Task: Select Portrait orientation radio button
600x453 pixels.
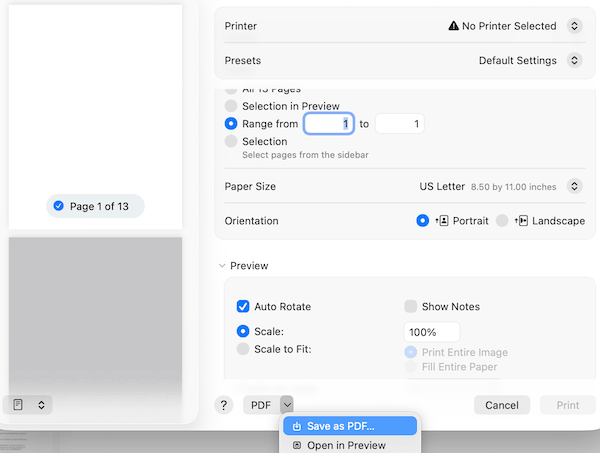Action: (422, 221)
